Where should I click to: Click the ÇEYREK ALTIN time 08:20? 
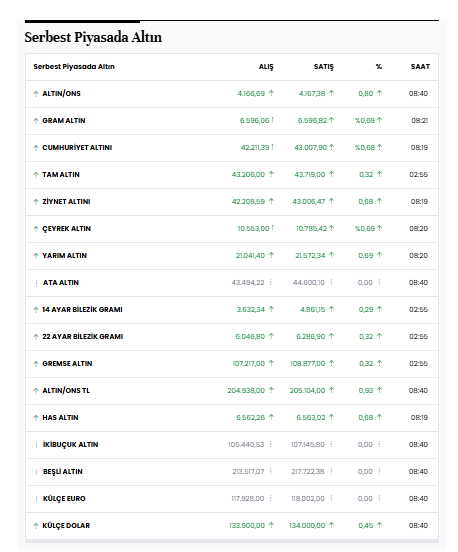pyautogui.click(x=418, y=229)
